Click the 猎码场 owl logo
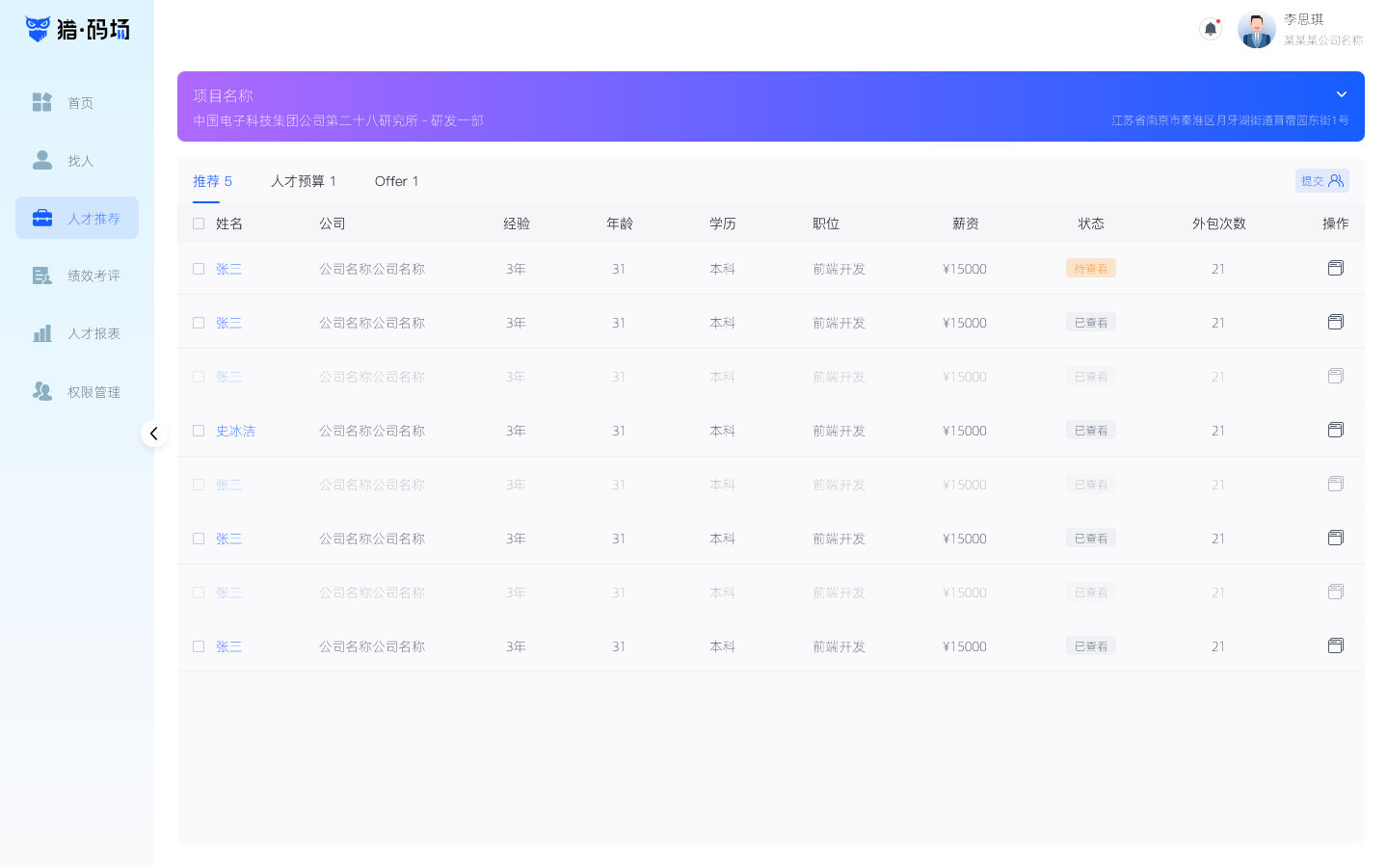The image size is (1387, 868). (x=39, y=29)
